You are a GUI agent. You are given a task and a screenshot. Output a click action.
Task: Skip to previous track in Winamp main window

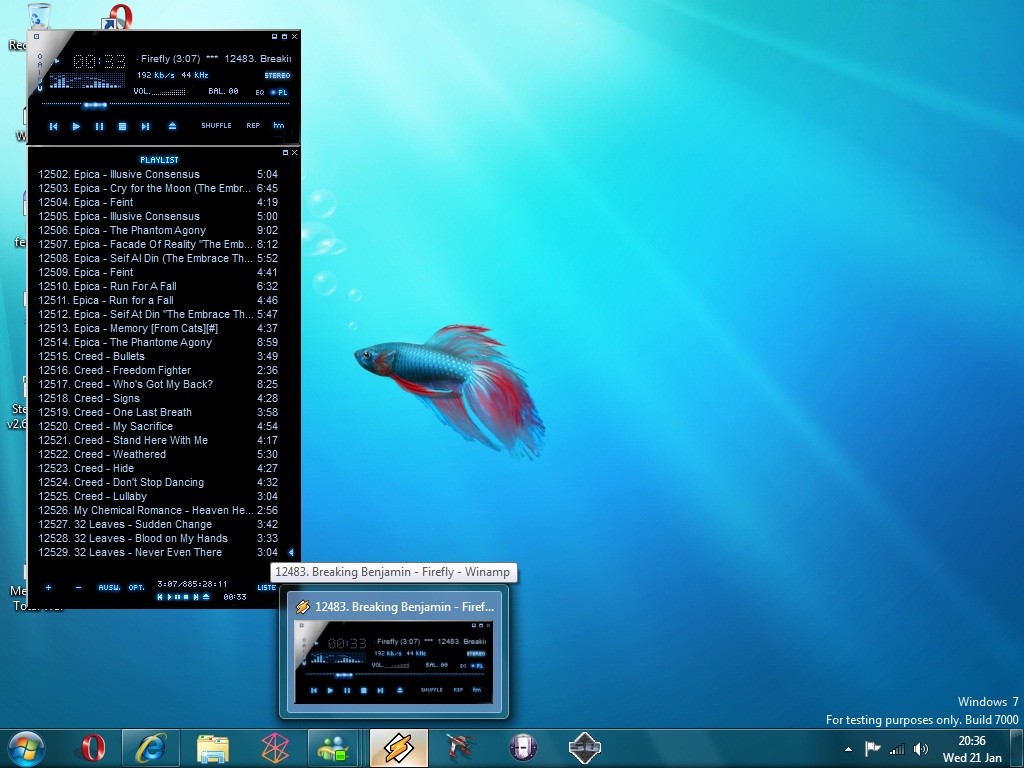coord(54,126)
